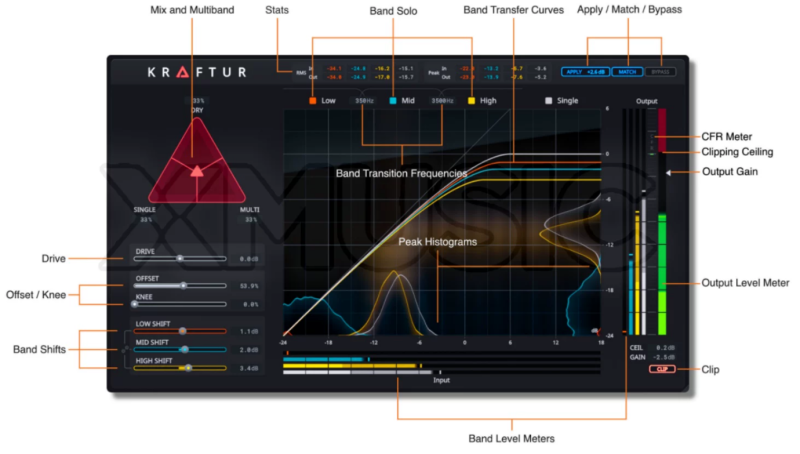The image size is (800, 454).
Task: Click the Kraftur logo triangle in the title
Action: (x=183, y=72)
